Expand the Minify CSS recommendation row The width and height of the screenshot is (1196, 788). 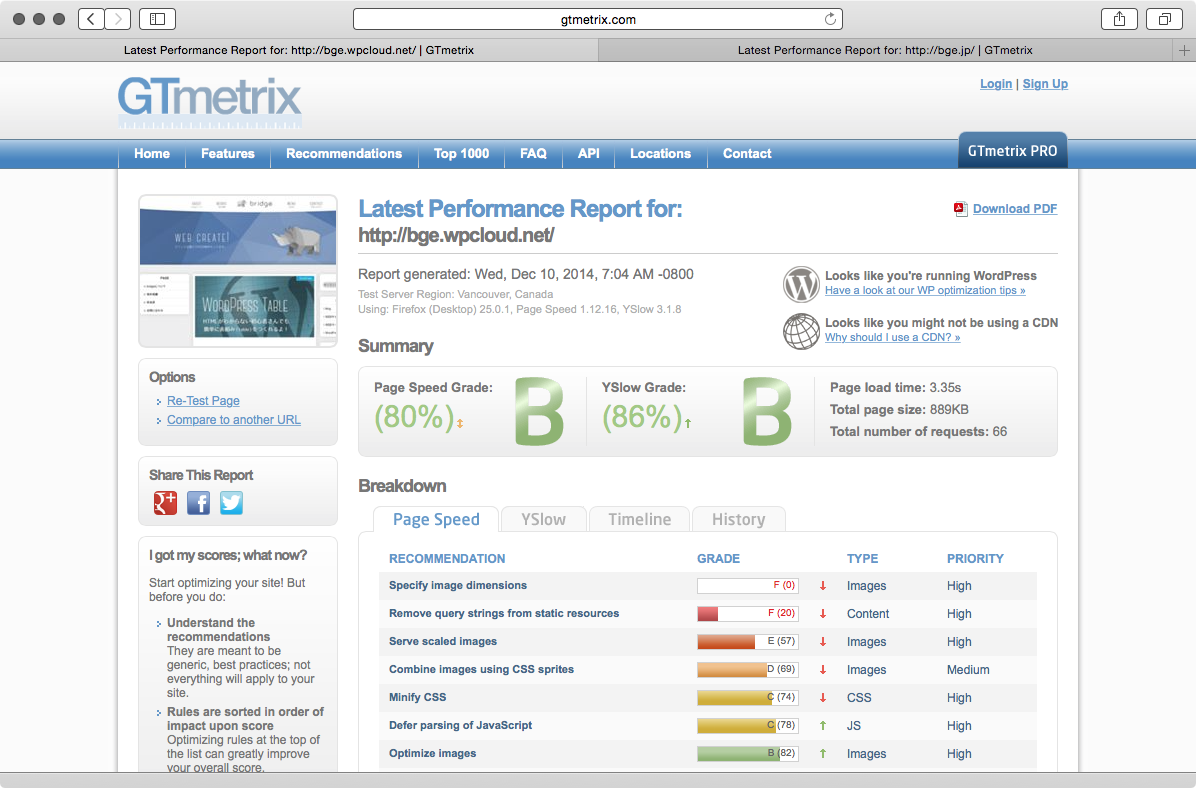tap(417, 698)
